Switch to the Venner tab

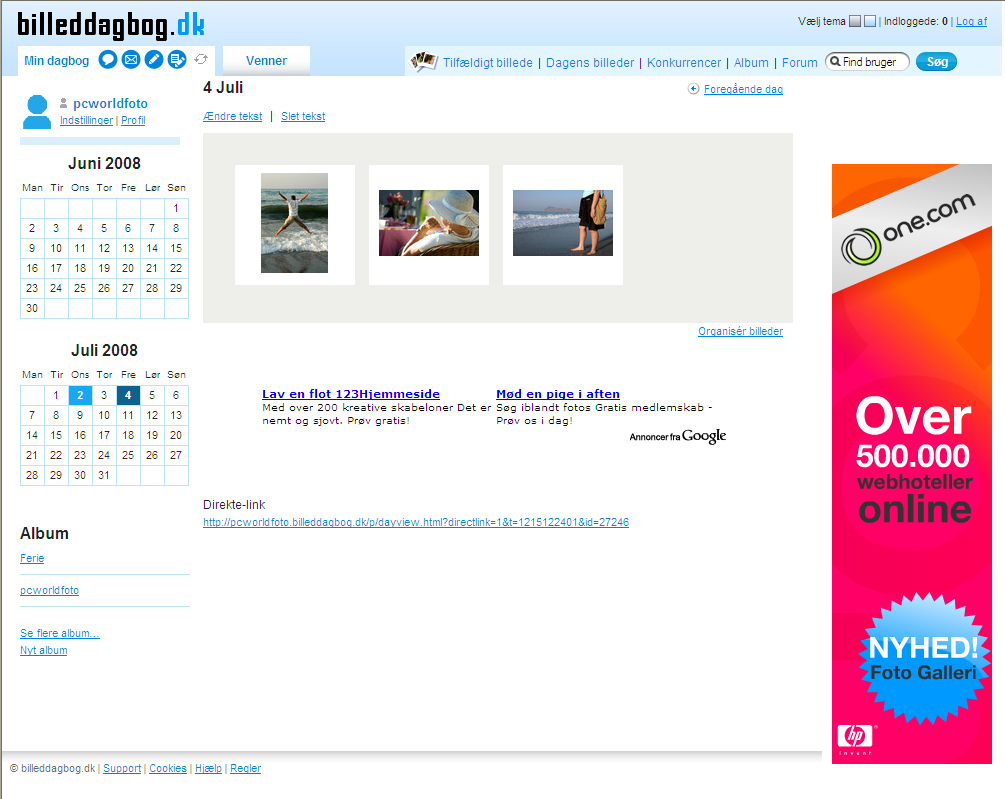266,61
